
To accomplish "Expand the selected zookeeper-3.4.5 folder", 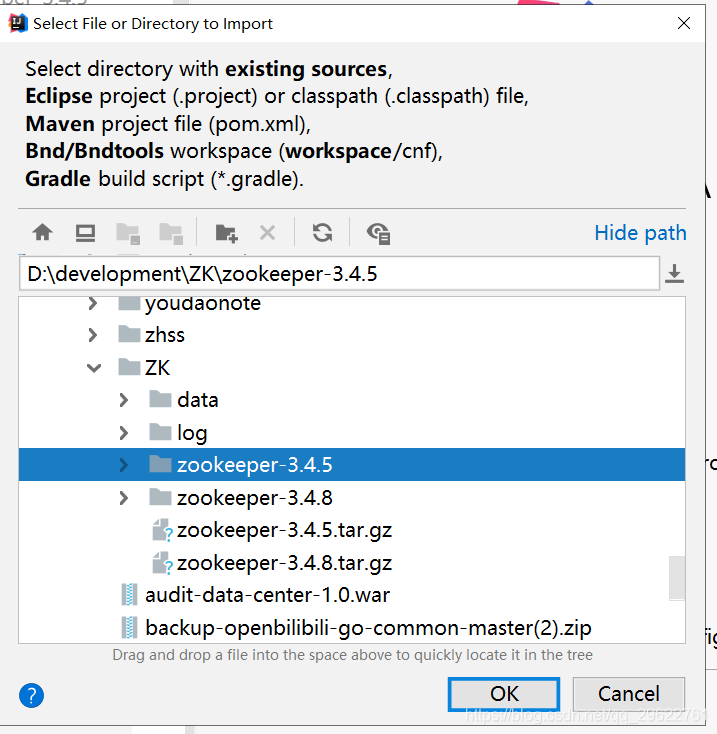I will coord(124,465).
